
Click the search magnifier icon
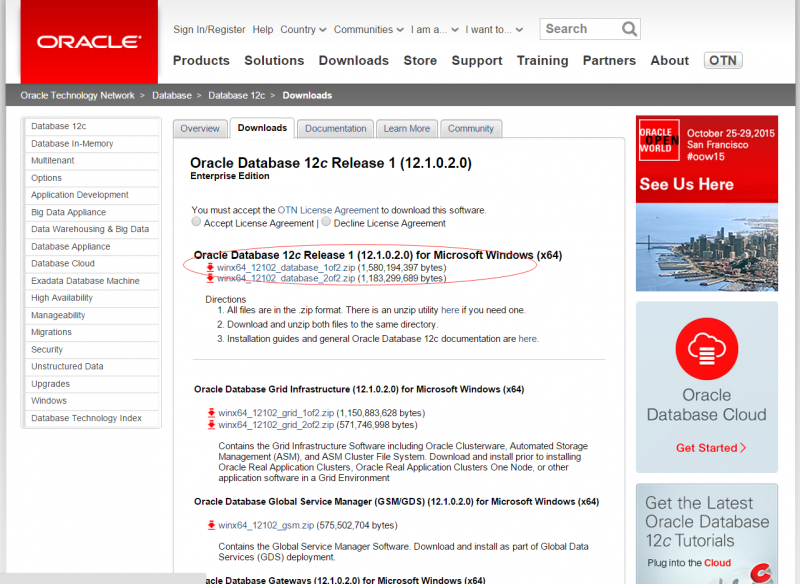(x=629, y=29)
